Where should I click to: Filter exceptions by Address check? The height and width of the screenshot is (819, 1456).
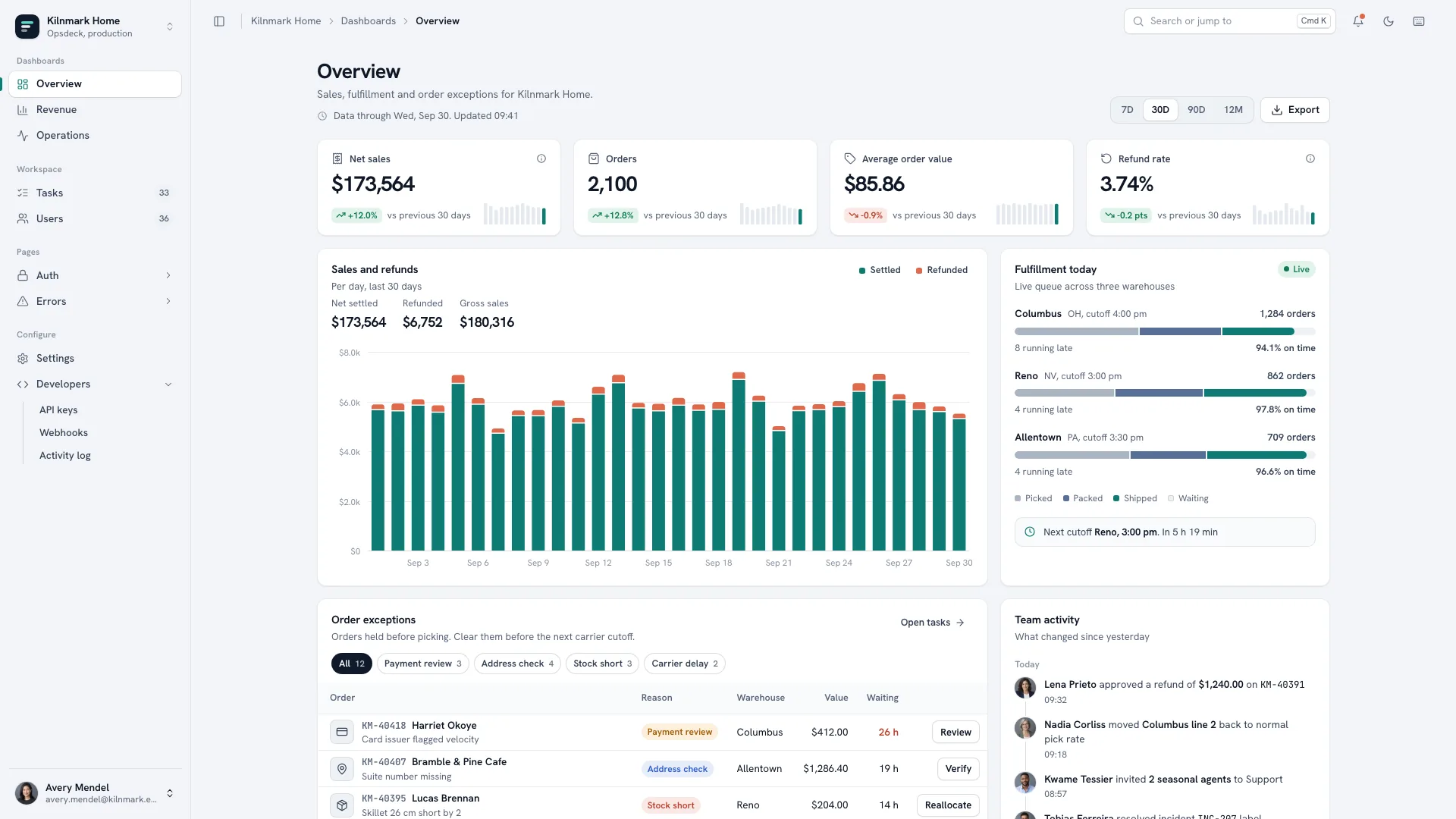[517, 664]
